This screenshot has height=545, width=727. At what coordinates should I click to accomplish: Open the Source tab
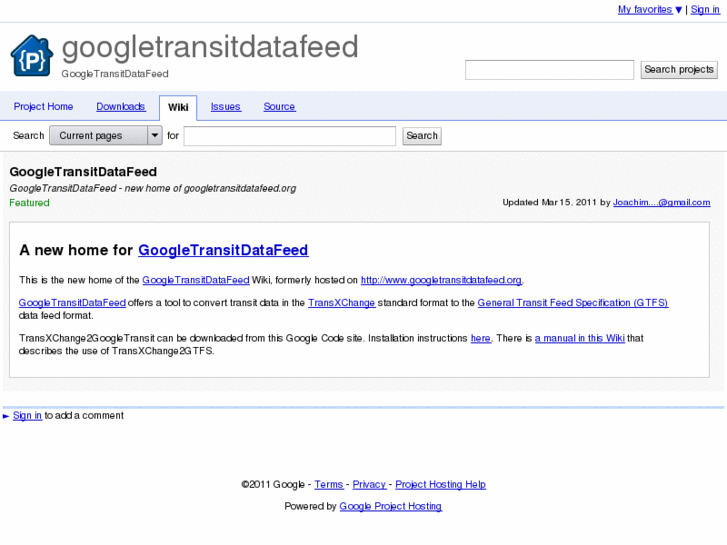[279, 107]
